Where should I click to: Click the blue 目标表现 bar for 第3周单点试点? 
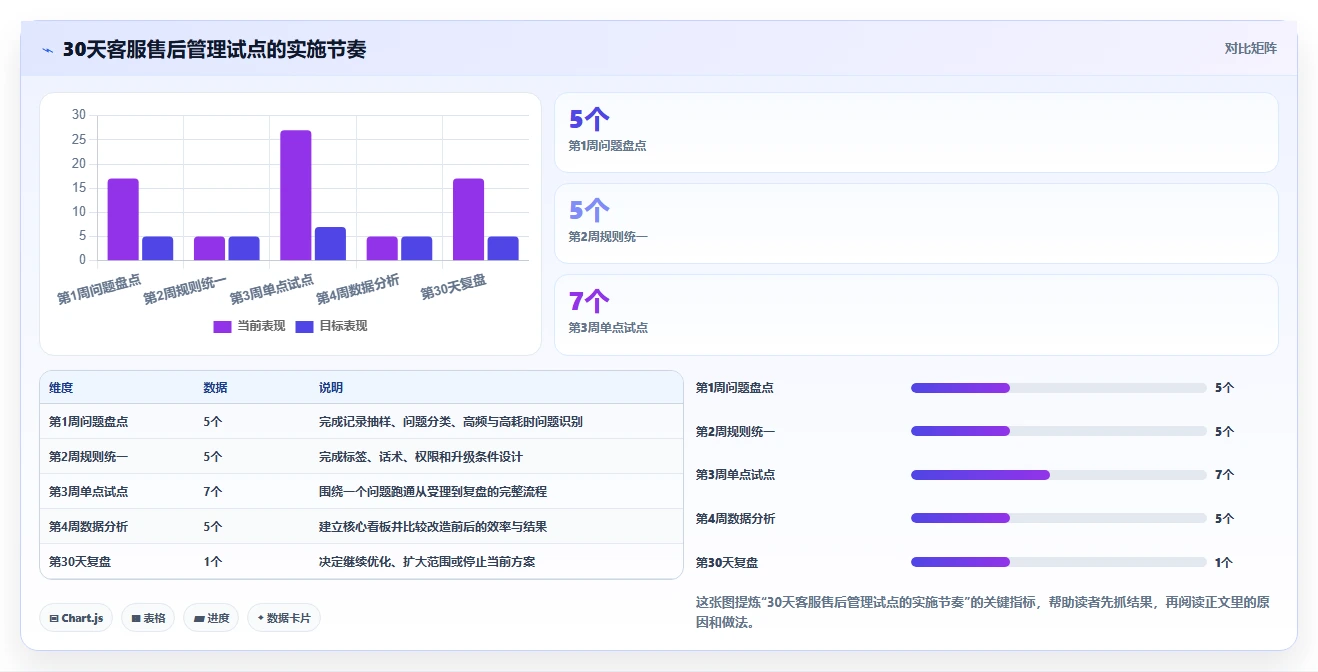point(330,243)
